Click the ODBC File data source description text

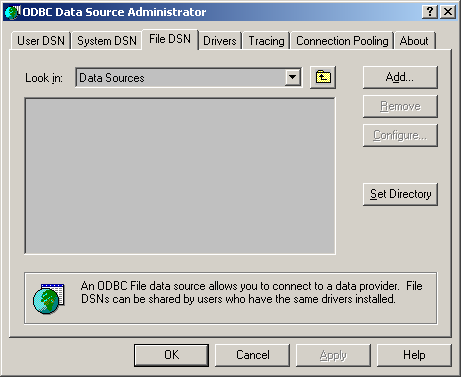pos(252,292)
